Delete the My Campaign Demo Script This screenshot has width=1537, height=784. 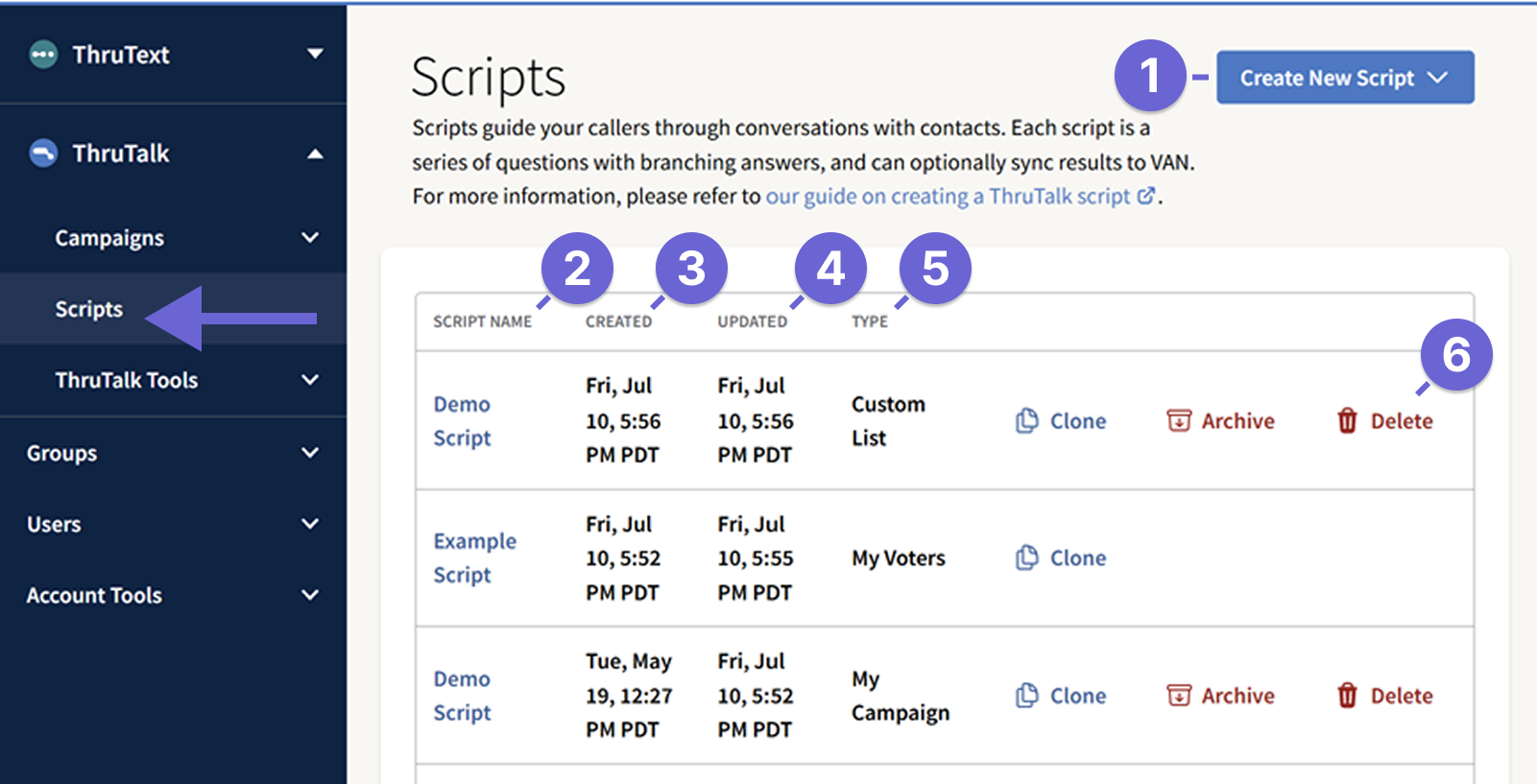[1384, 695]
